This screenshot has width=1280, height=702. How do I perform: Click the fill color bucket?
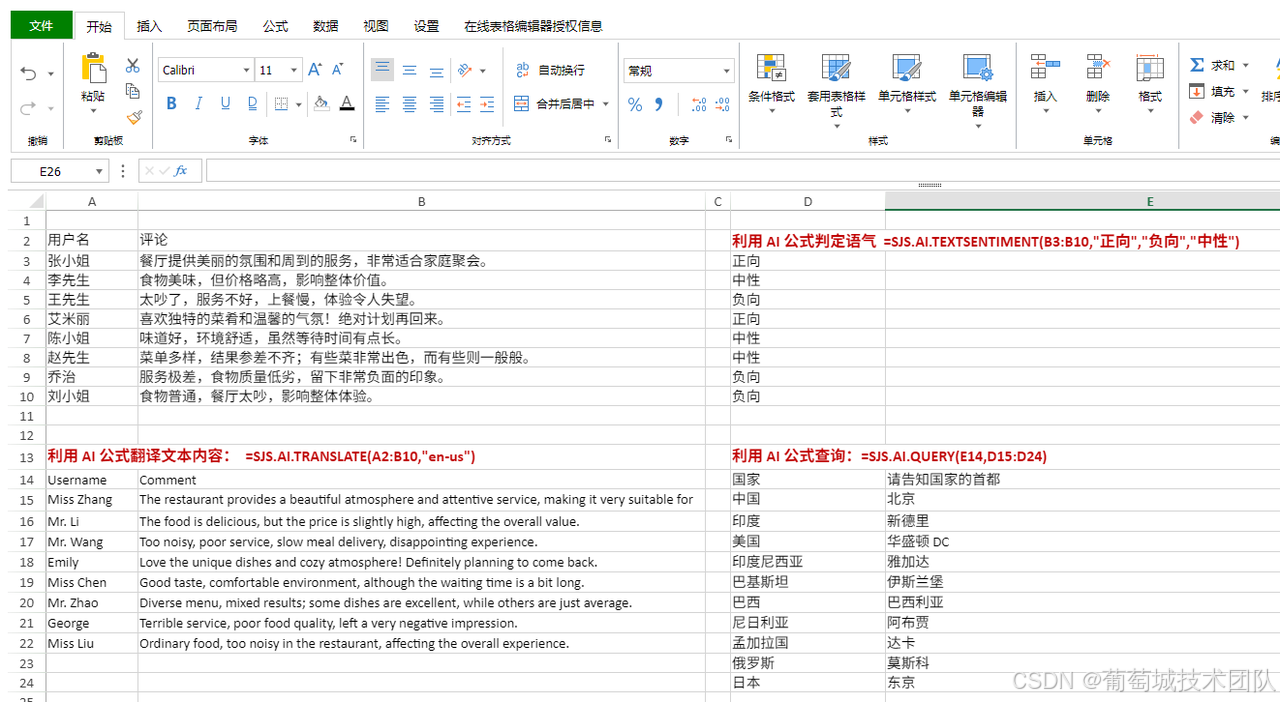point(321,103)
